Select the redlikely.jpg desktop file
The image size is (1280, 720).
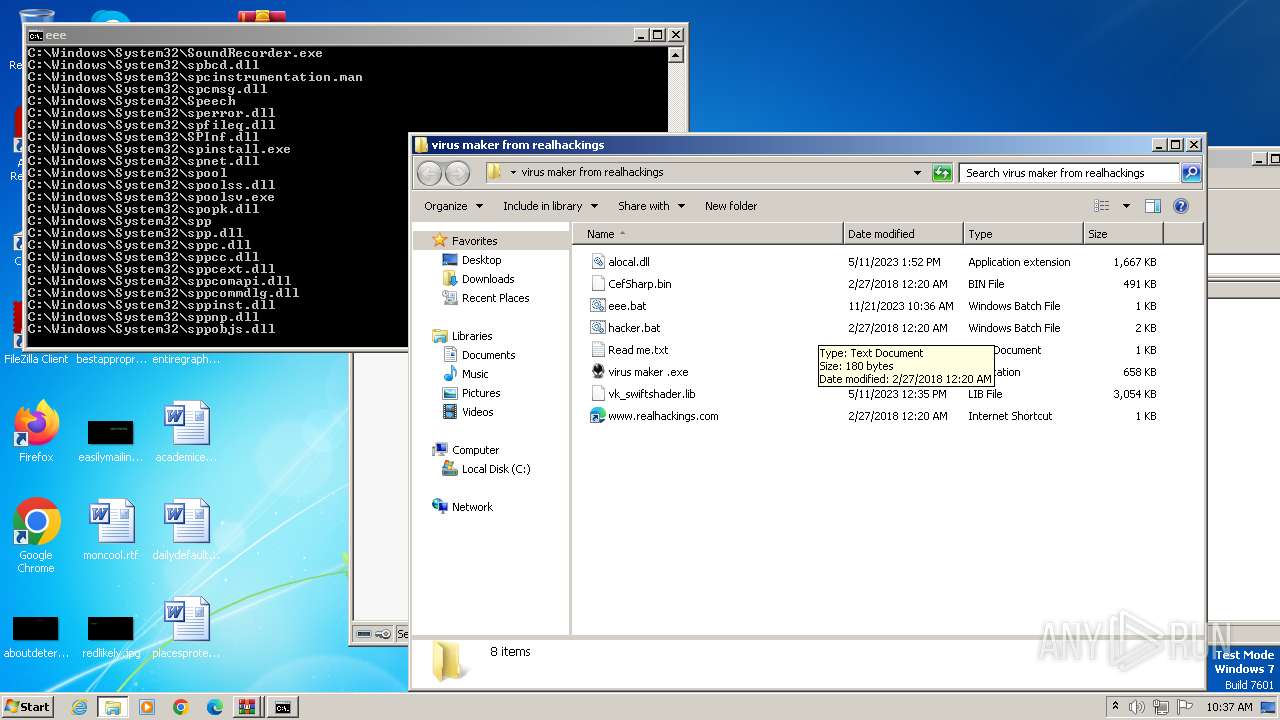click(110, 637)
